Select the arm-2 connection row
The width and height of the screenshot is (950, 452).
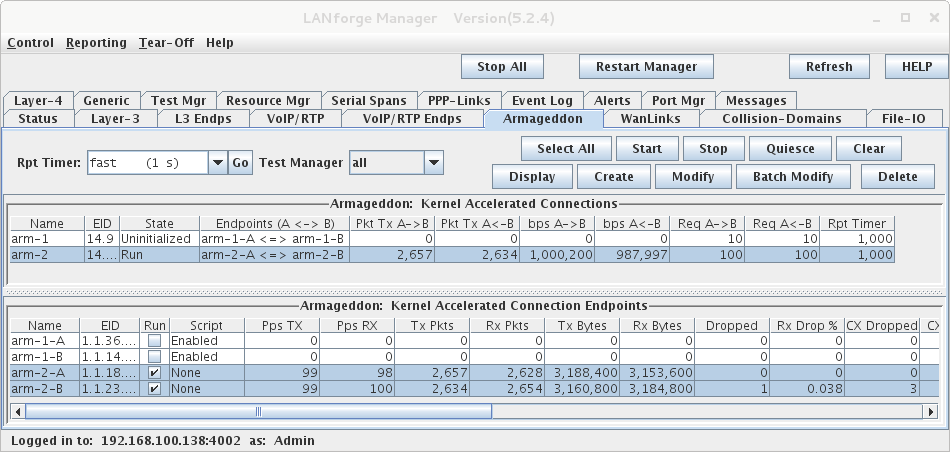(452, 255)
